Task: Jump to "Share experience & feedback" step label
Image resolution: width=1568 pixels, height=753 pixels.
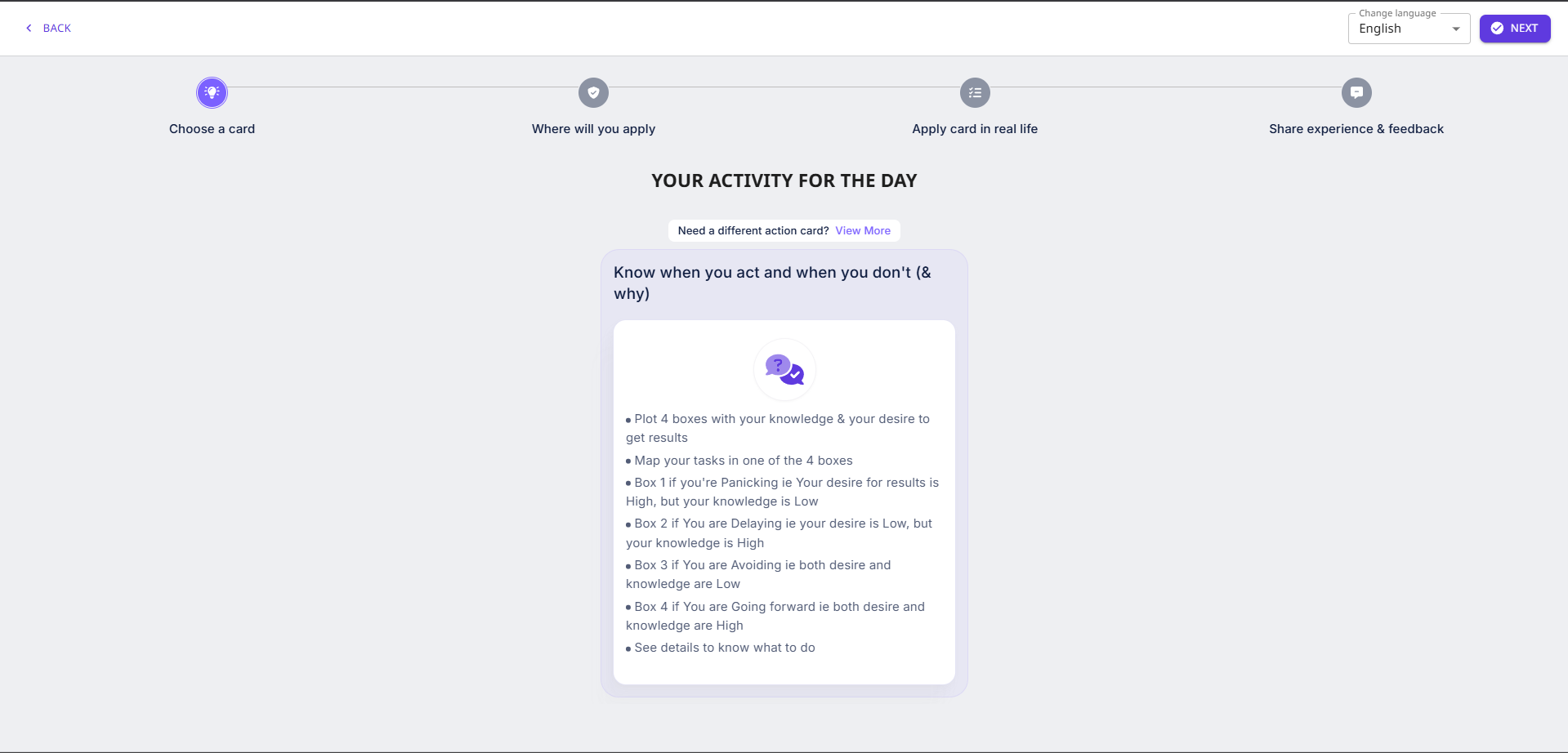Action: [1356, 129]
